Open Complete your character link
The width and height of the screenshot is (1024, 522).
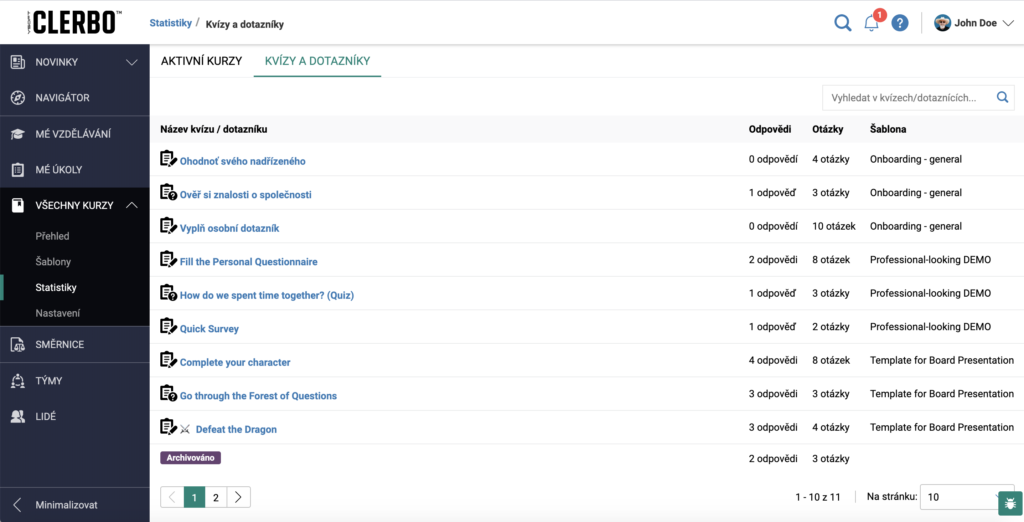[x=235, y=363]
